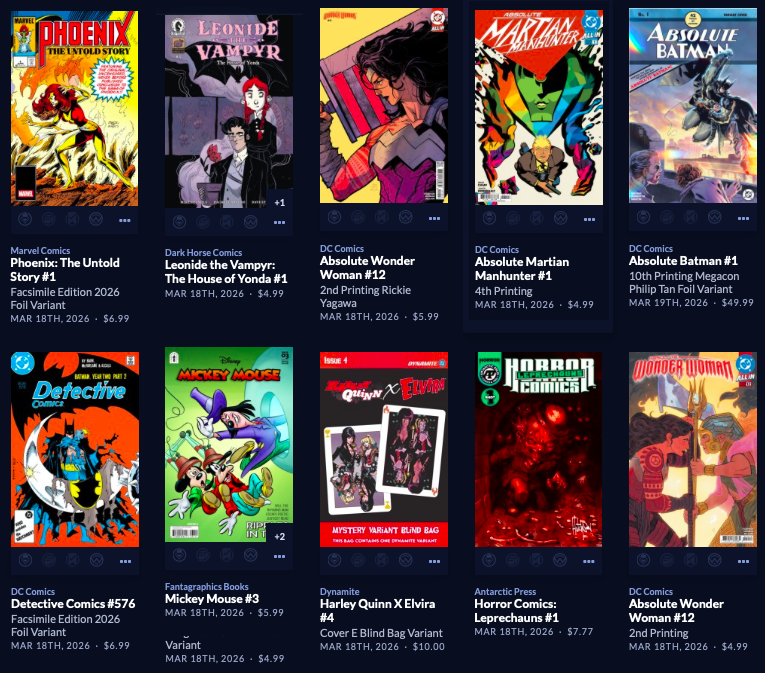Expand the +1 variants on Leonide the Vampyr
The height and width of the screenshot is (673, 765).
click(x=280, y=202)
